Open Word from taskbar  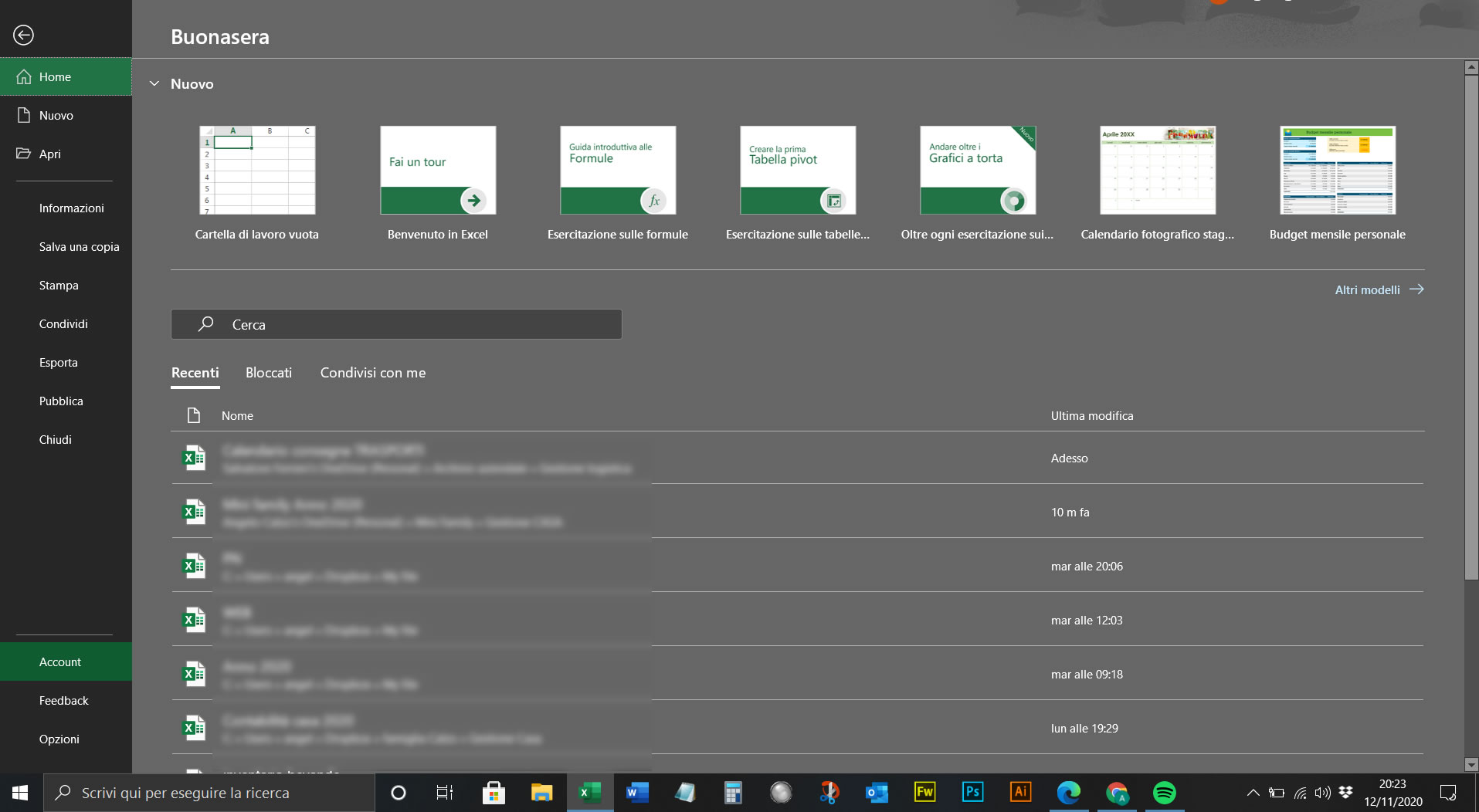tap(638, 793)
